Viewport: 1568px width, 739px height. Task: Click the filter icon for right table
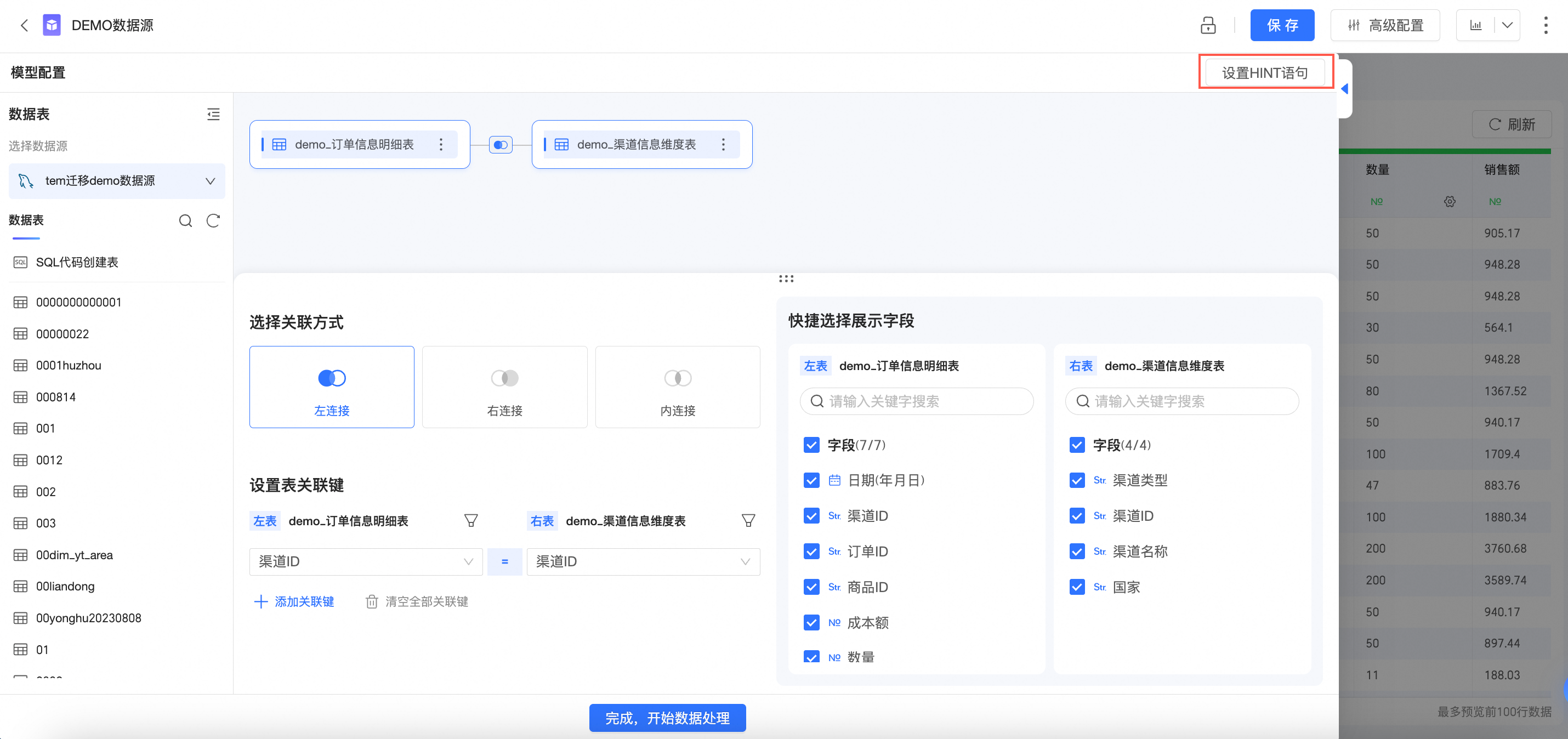point(748,520)
